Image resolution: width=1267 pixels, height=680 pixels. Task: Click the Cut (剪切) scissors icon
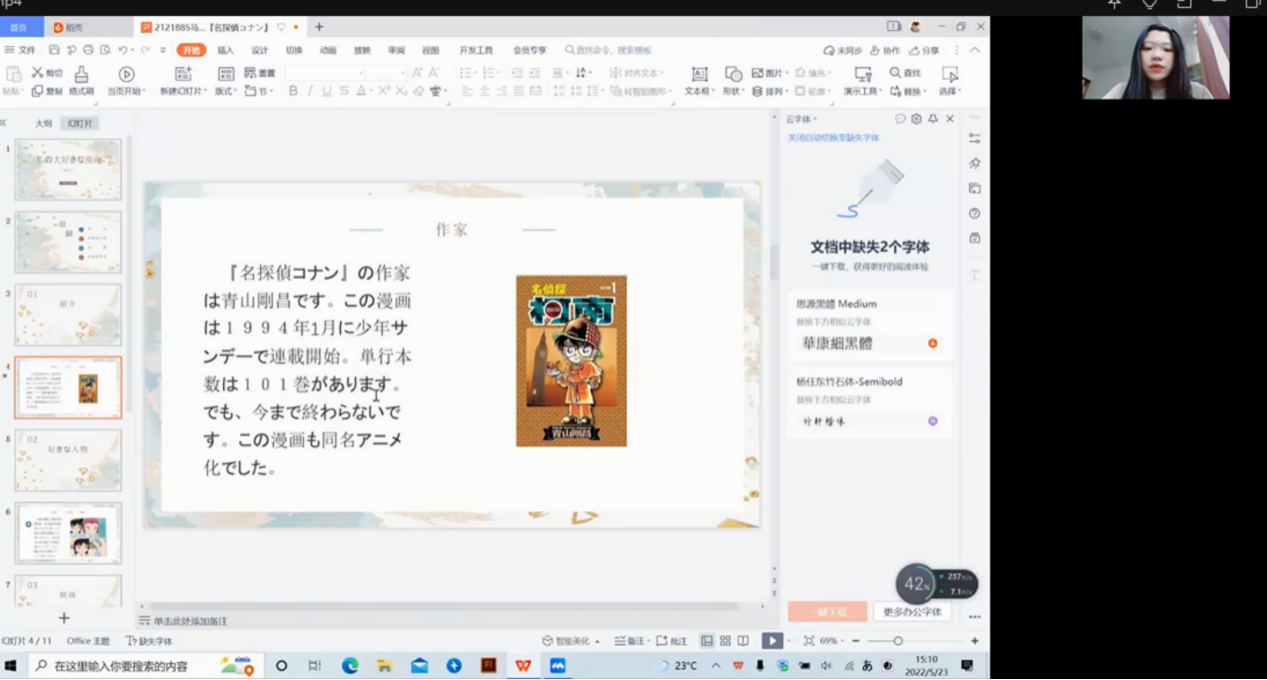(38, 73)
